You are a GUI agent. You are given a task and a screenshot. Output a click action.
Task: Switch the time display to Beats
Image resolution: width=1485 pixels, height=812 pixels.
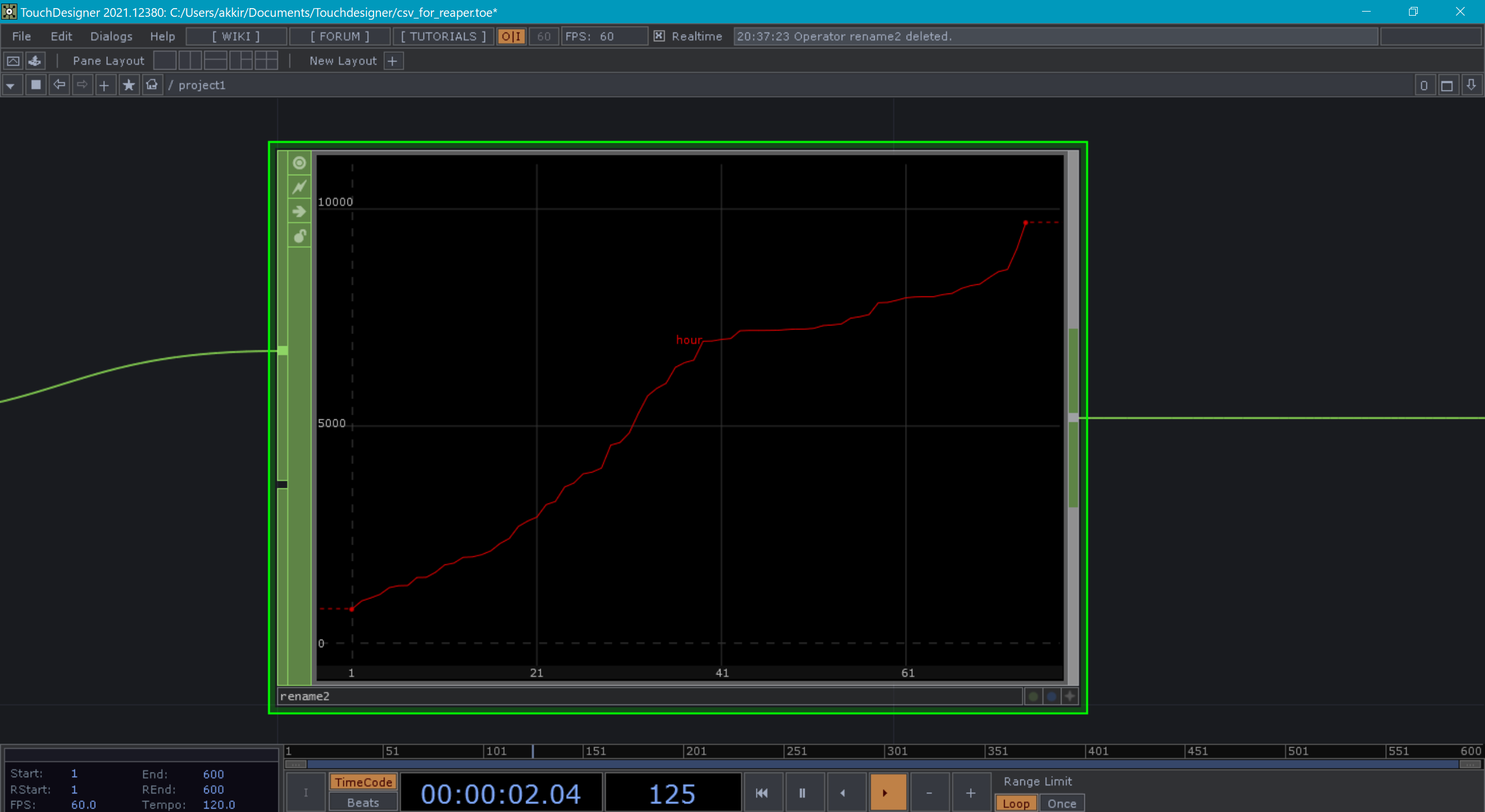(363, 803)
